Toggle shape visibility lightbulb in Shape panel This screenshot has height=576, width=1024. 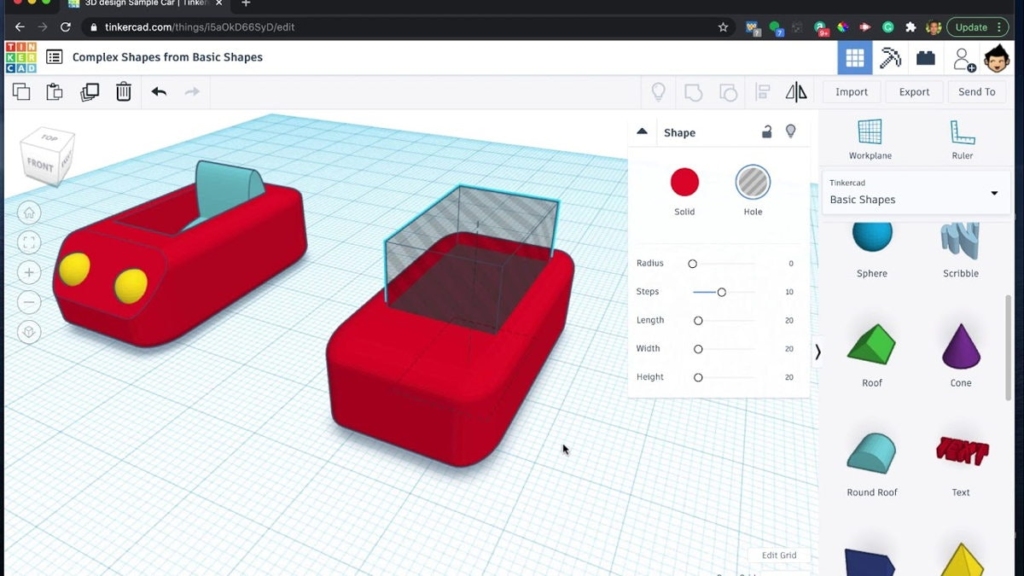point(791,132)
